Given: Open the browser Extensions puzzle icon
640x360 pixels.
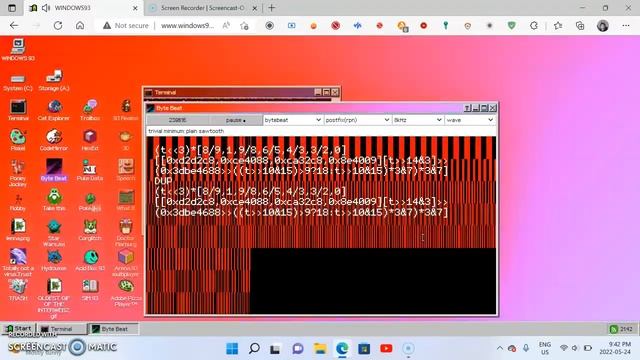Looking at the screenshot, I should coord(534,25).
